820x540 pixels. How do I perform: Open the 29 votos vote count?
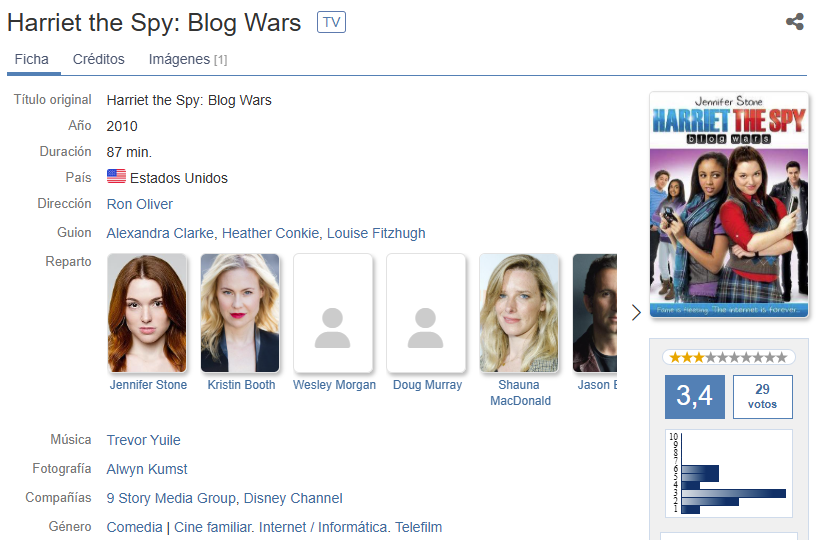pos(762,396)
